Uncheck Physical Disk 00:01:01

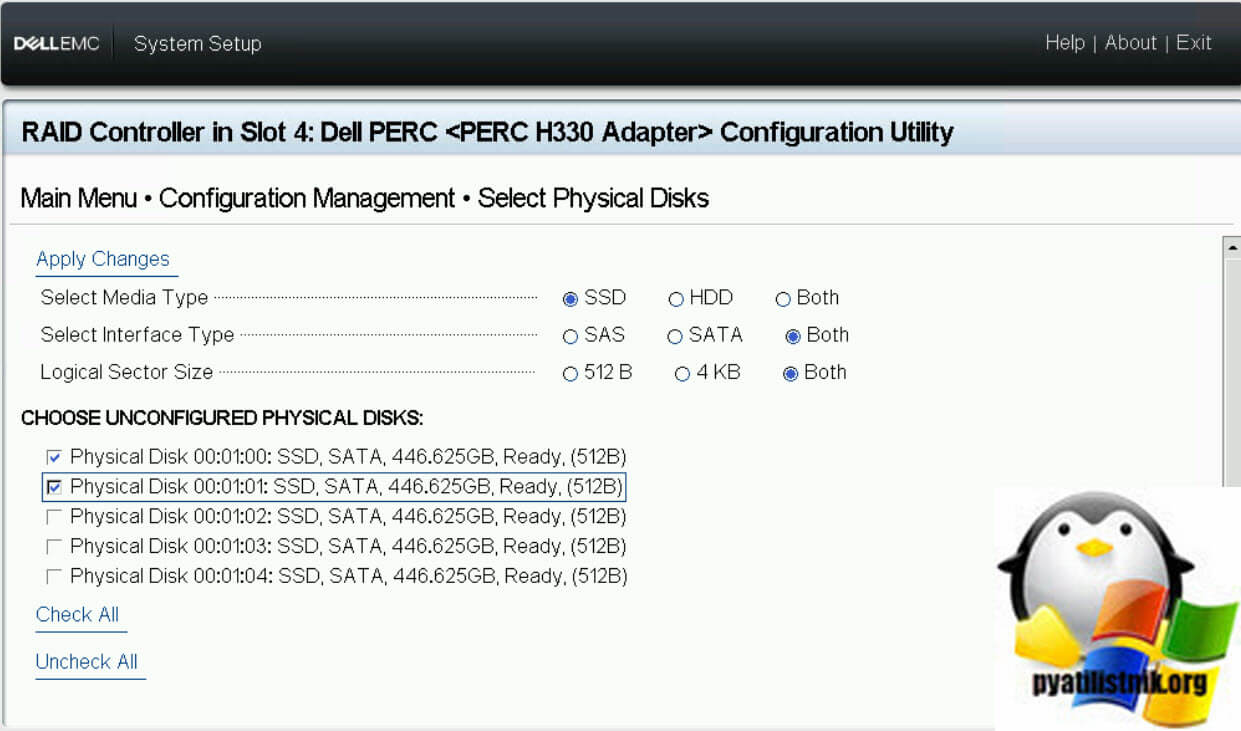click(x=57, y=486)
